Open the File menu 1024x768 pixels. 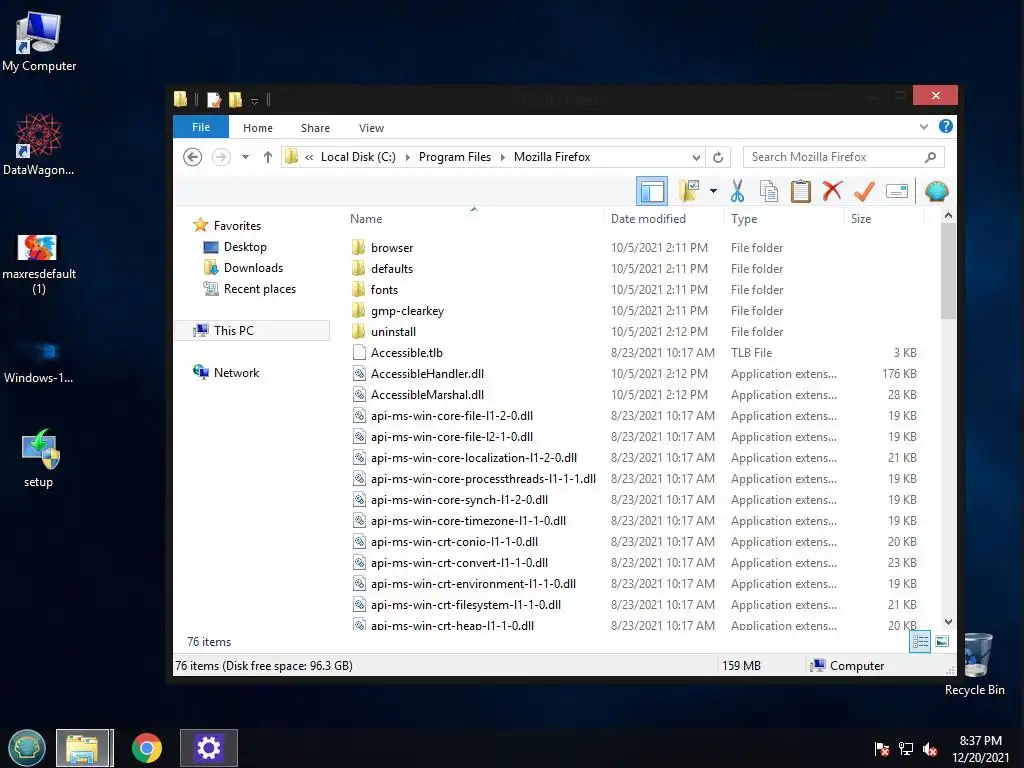(x=200, y=127)
